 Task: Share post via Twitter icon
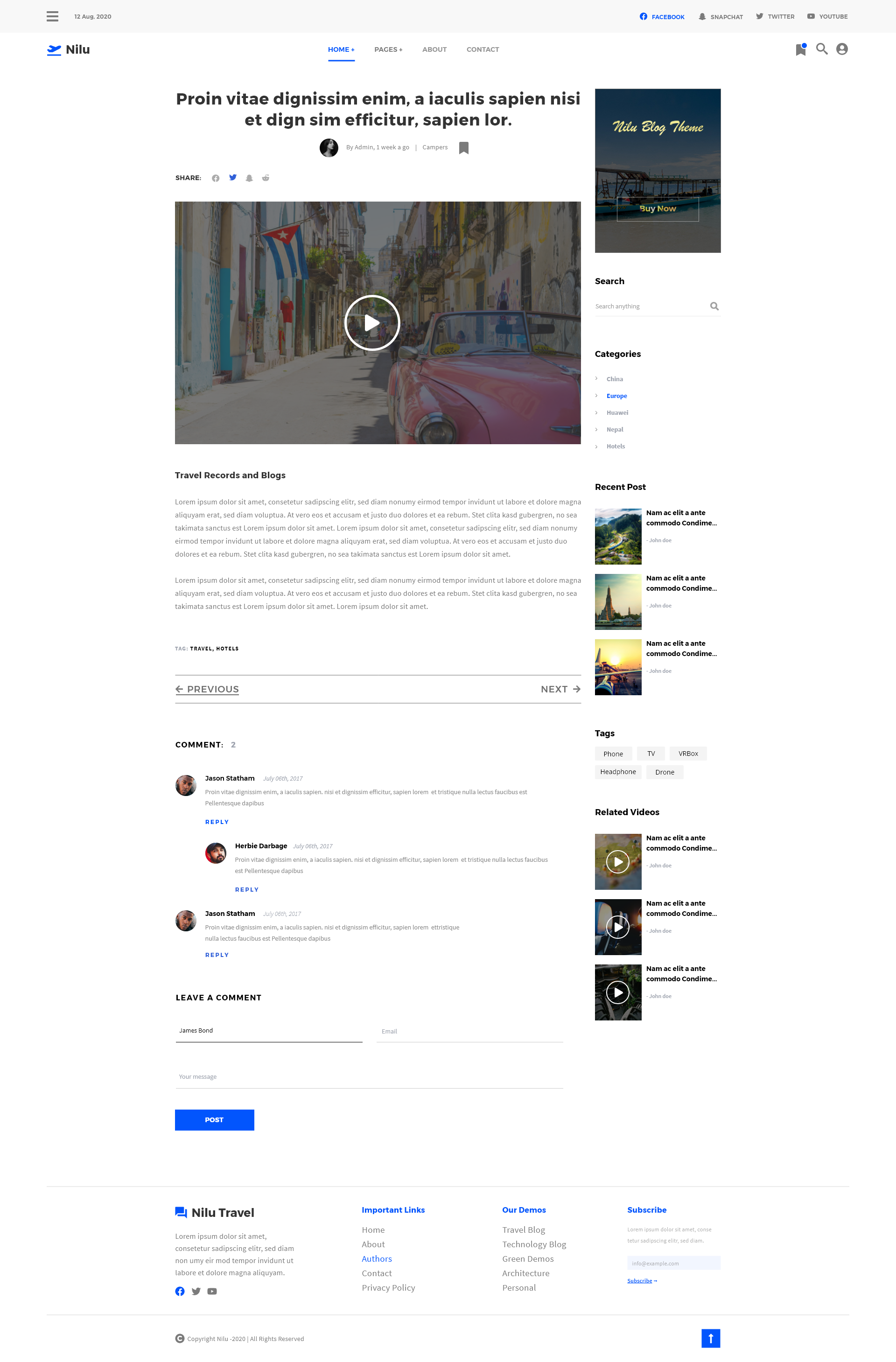[233, 177]
